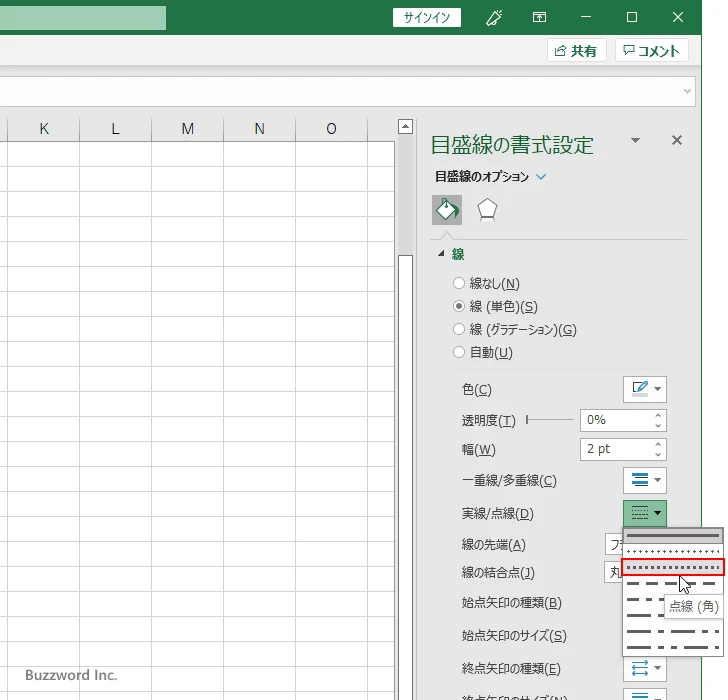Click the 共有 share button

(x=576, y=51)
